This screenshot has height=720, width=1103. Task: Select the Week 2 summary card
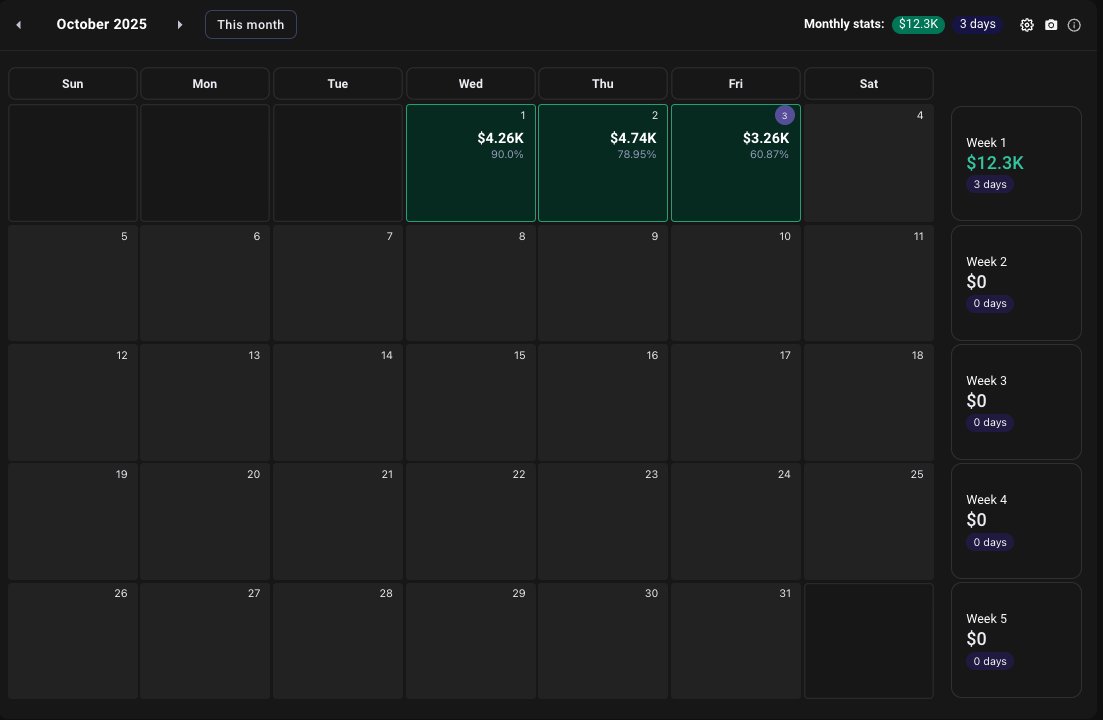click(1016, 283)
